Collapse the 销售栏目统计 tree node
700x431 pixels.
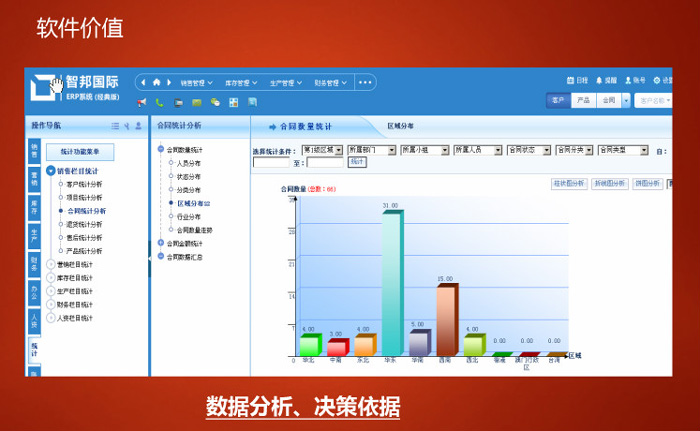[x=50, y=171]
